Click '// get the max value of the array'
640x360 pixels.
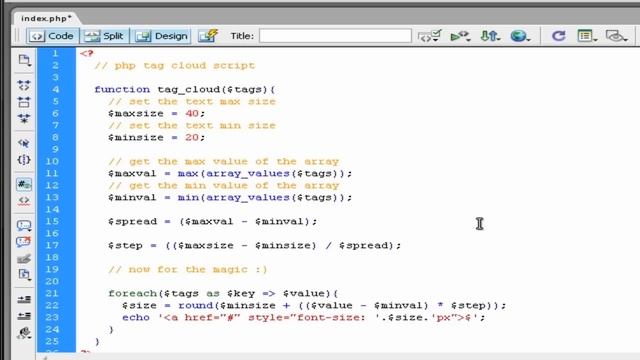point(224,162)
